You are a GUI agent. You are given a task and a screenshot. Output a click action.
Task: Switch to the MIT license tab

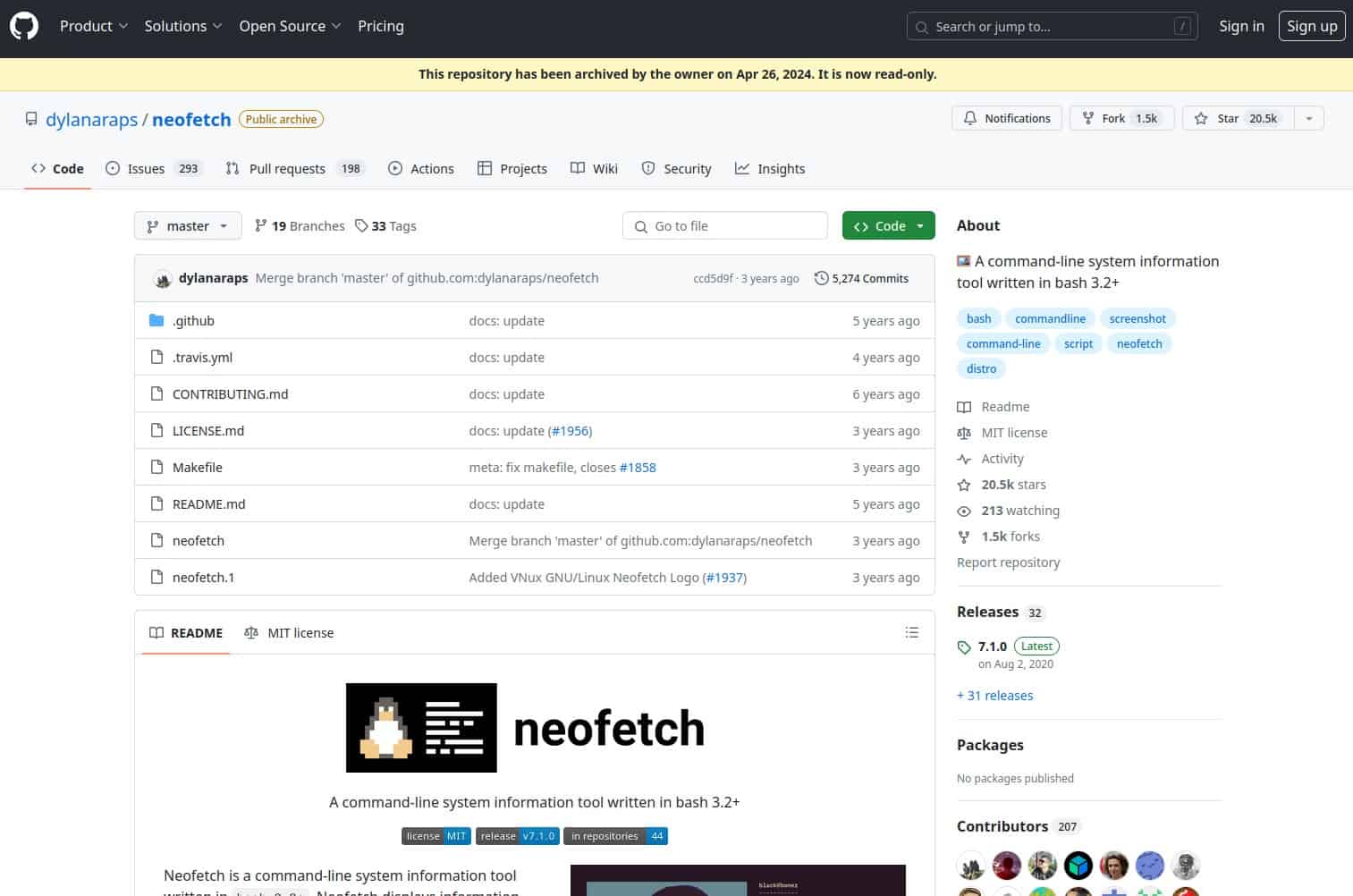[290, 632]
